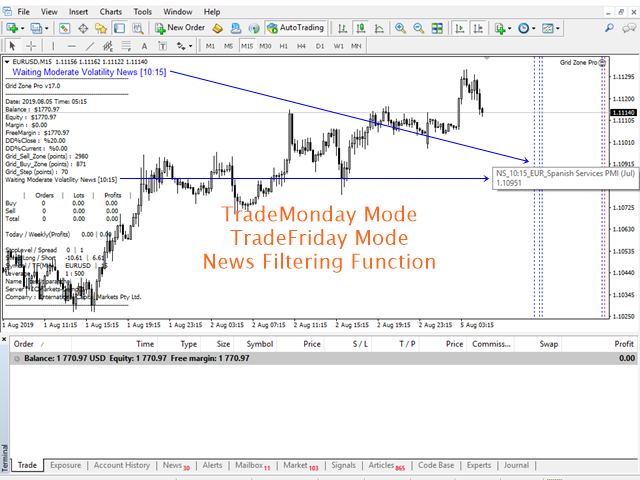
Task: Toggle the Terminal panel icon
Action: [x=119, y=28]
